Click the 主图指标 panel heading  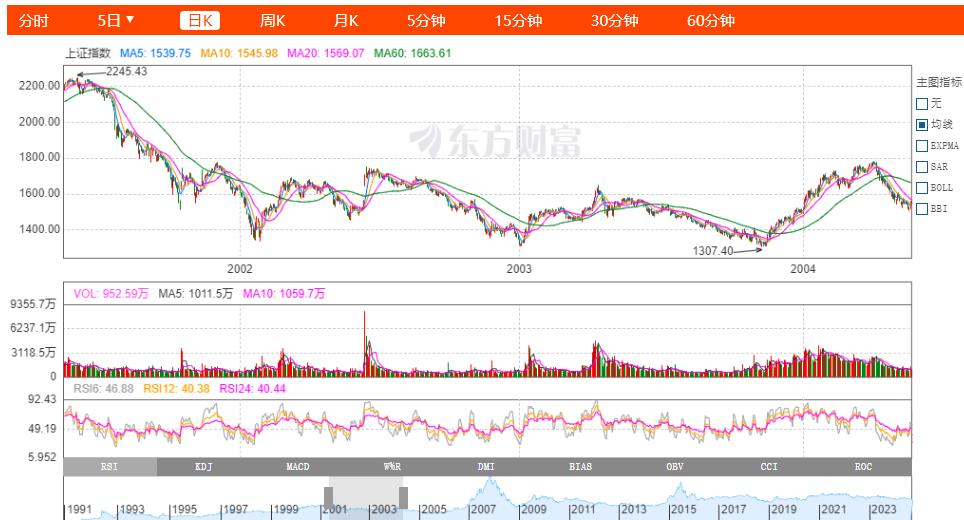pos(939,82)
